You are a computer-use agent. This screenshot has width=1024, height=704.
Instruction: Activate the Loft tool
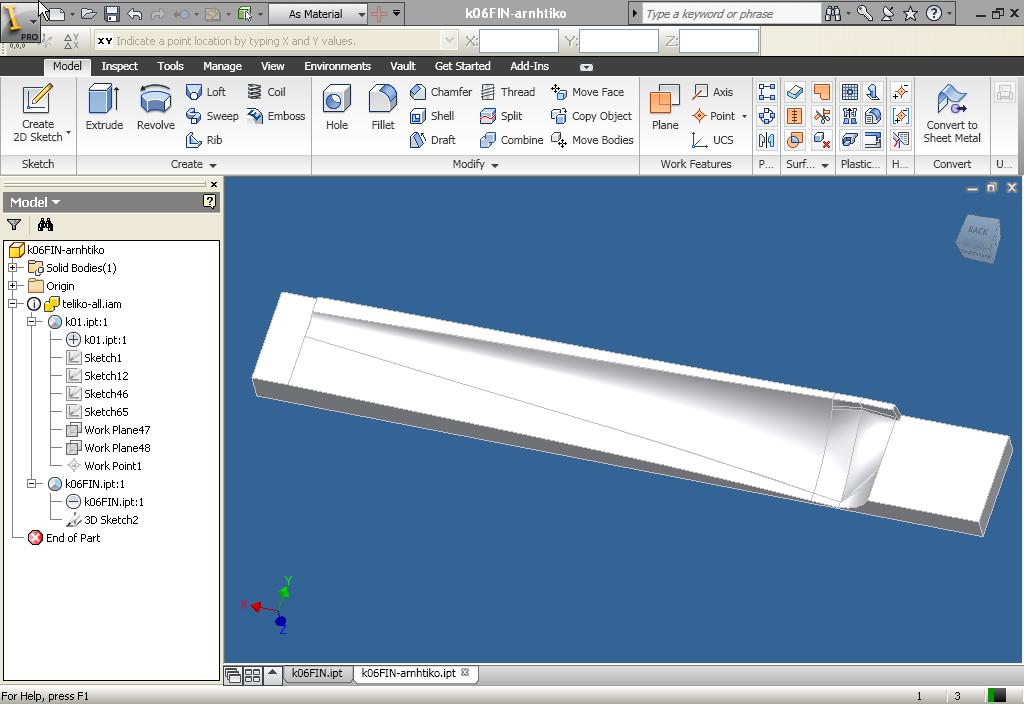(206, 92)
